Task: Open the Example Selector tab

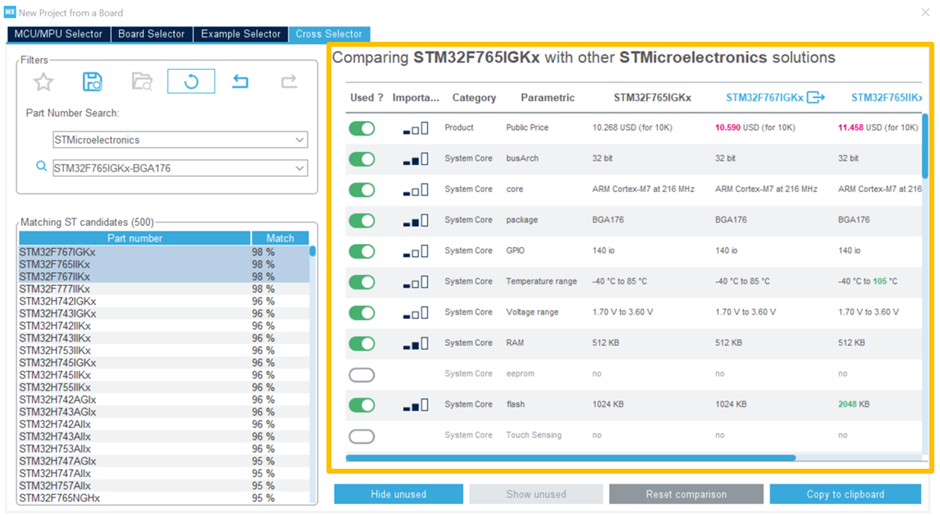Action: tap(241, 34)
